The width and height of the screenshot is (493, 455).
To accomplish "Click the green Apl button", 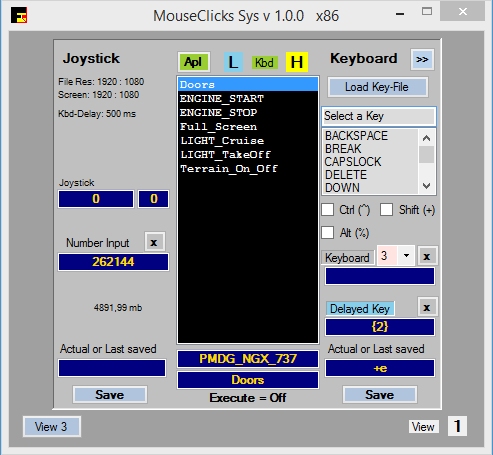I will (x=194, y=62).
